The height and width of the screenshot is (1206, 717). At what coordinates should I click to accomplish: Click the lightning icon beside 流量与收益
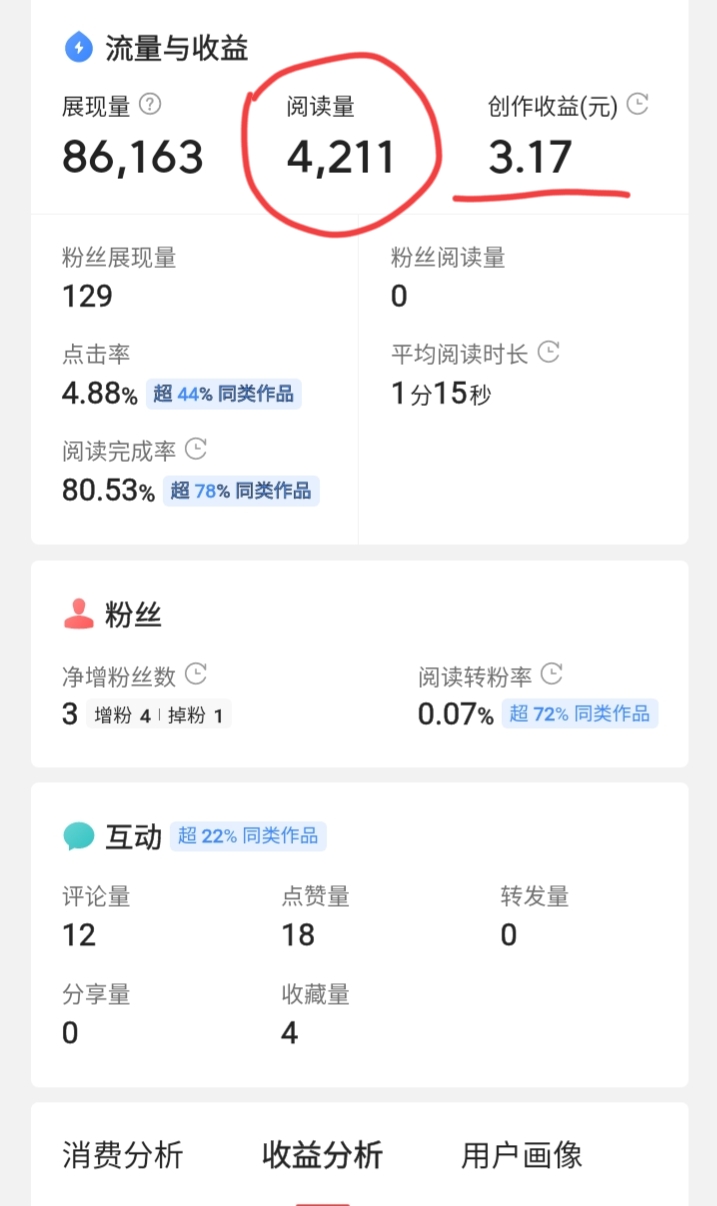78,47
